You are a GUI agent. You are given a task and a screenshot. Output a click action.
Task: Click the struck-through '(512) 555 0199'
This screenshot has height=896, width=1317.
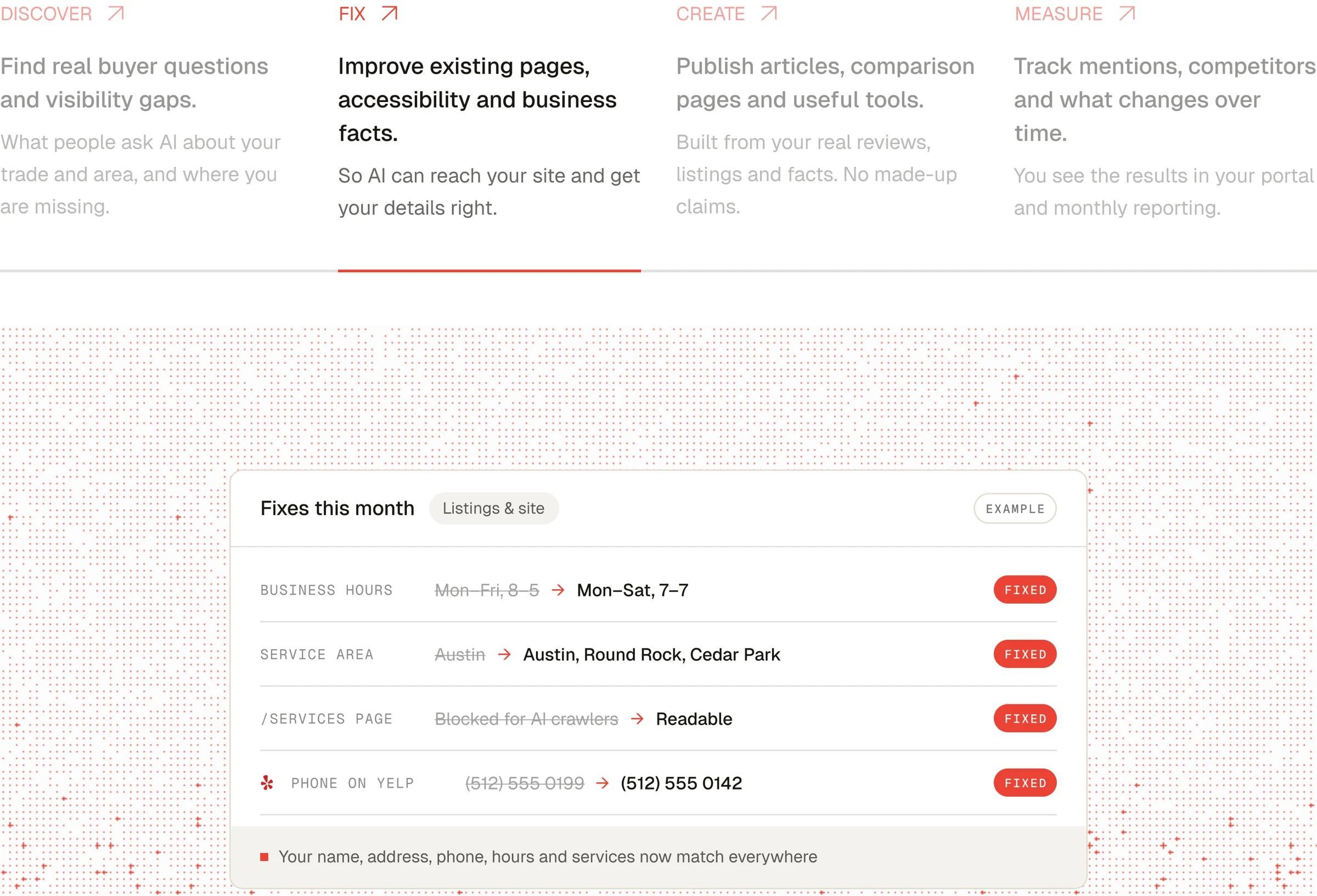(524, 782)
